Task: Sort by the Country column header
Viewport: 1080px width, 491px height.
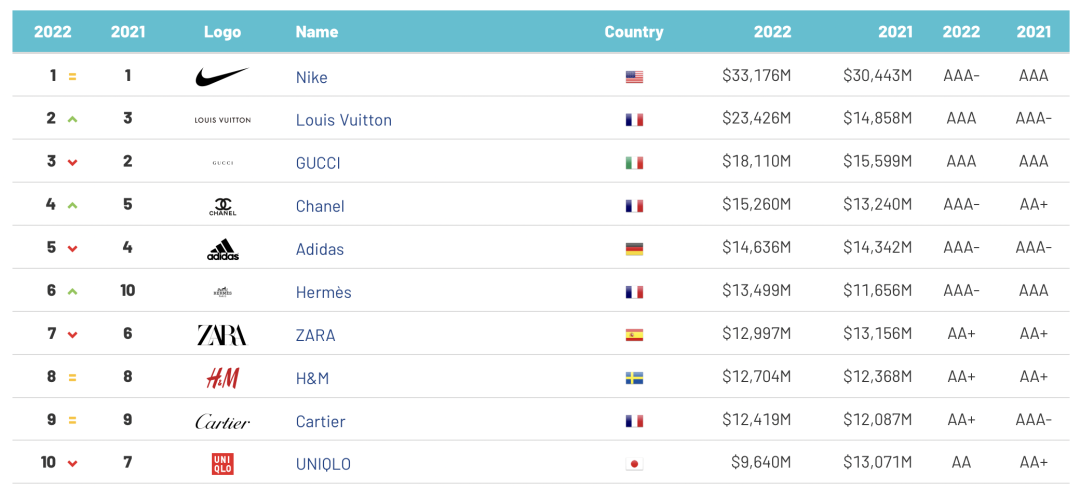Action: click(634, 32)
